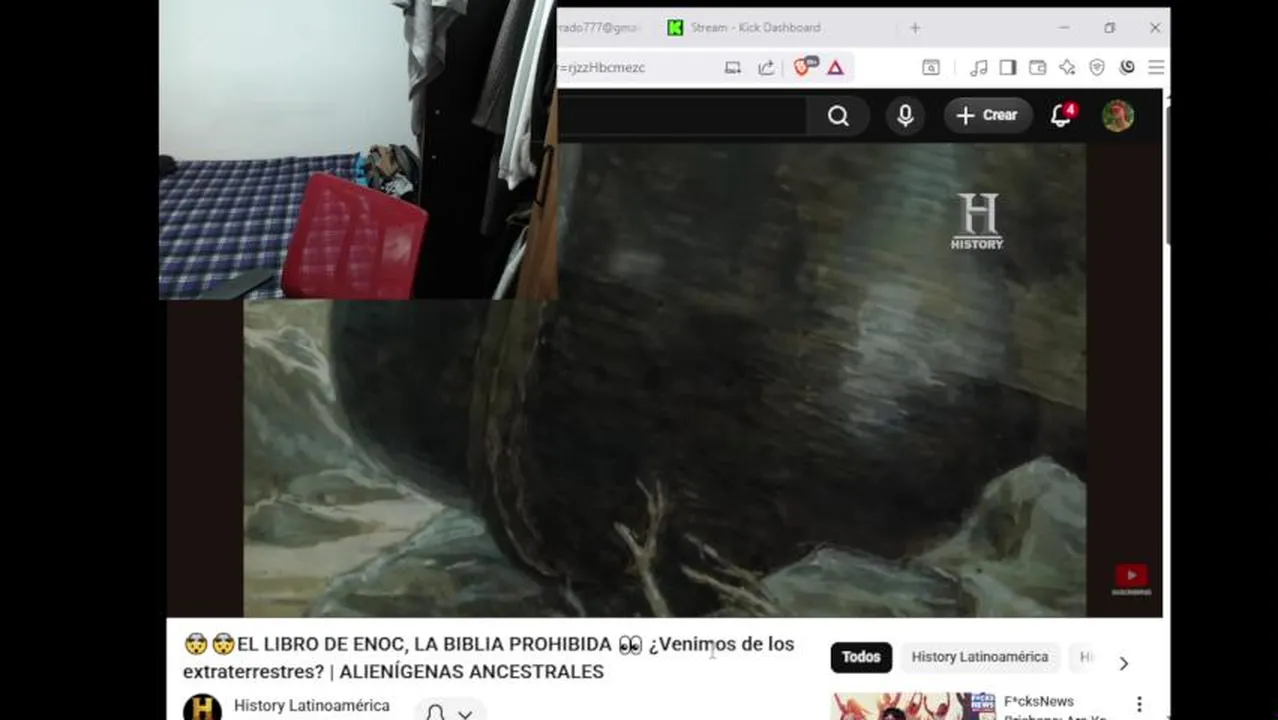This screenshot has width=1278, height=720.
Task: Click the share page icon in address bar
Action: [x=766, y=68]
